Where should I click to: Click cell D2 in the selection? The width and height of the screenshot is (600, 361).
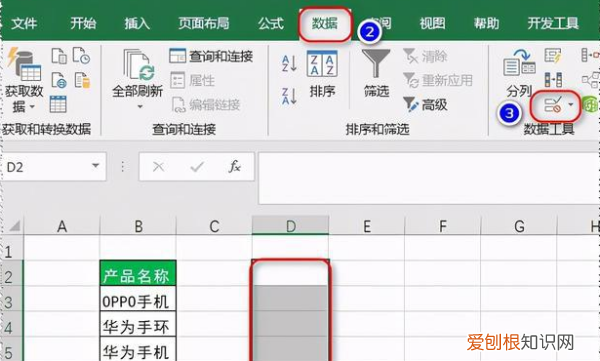click(x=290, y=273)
